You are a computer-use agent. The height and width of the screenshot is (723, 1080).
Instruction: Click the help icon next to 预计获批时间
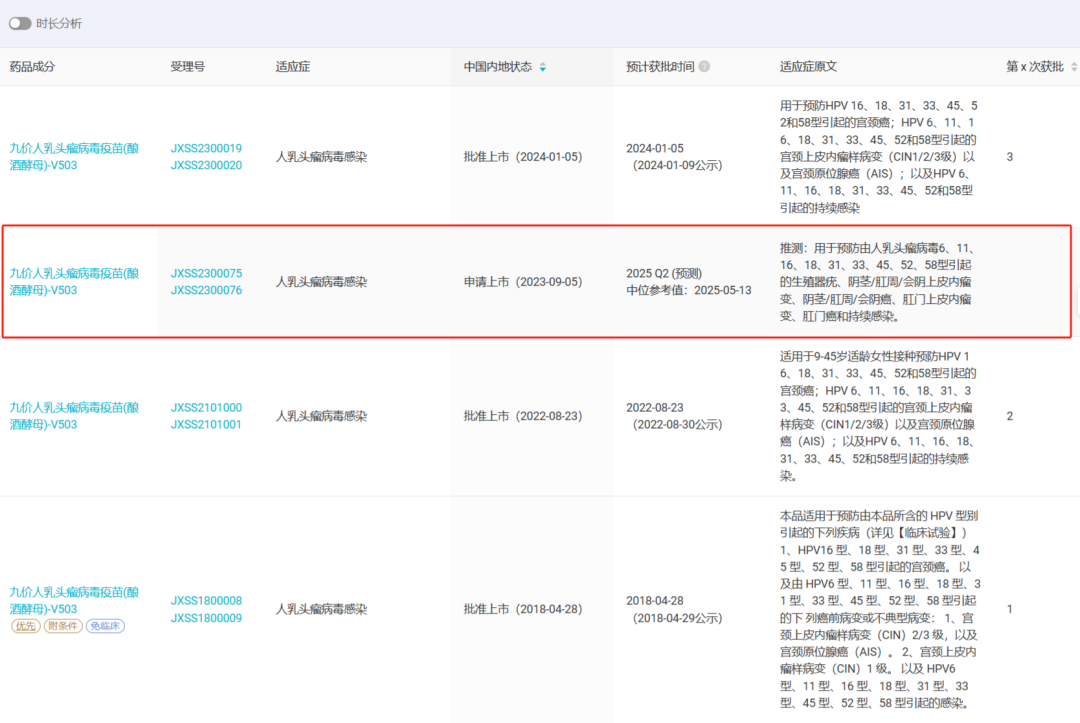pyautogui.click(x=705, y=67)
